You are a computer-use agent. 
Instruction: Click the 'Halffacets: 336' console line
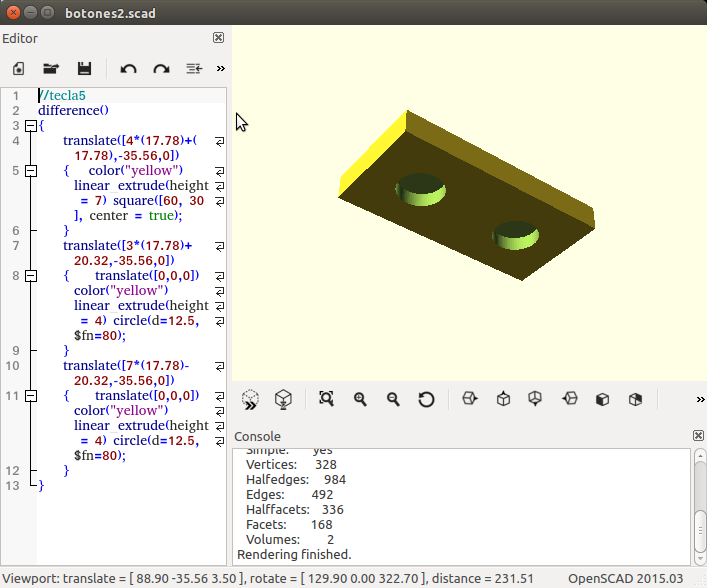point(295,510)
